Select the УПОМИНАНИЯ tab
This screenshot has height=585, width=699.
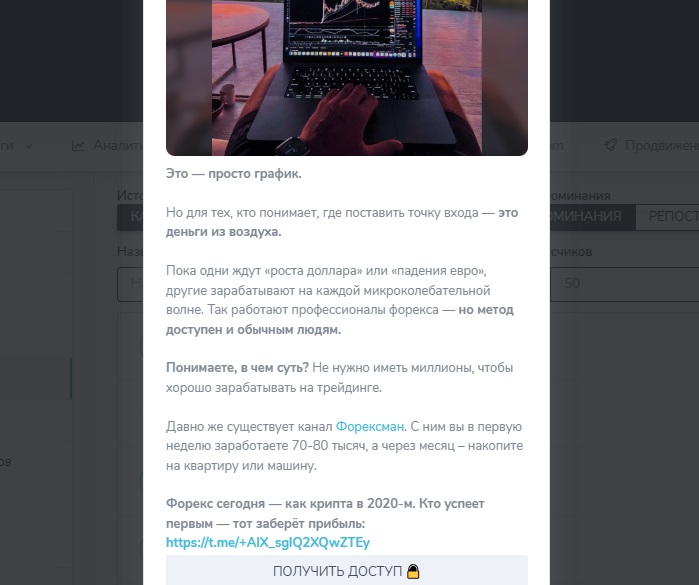(x=592, y=217)
